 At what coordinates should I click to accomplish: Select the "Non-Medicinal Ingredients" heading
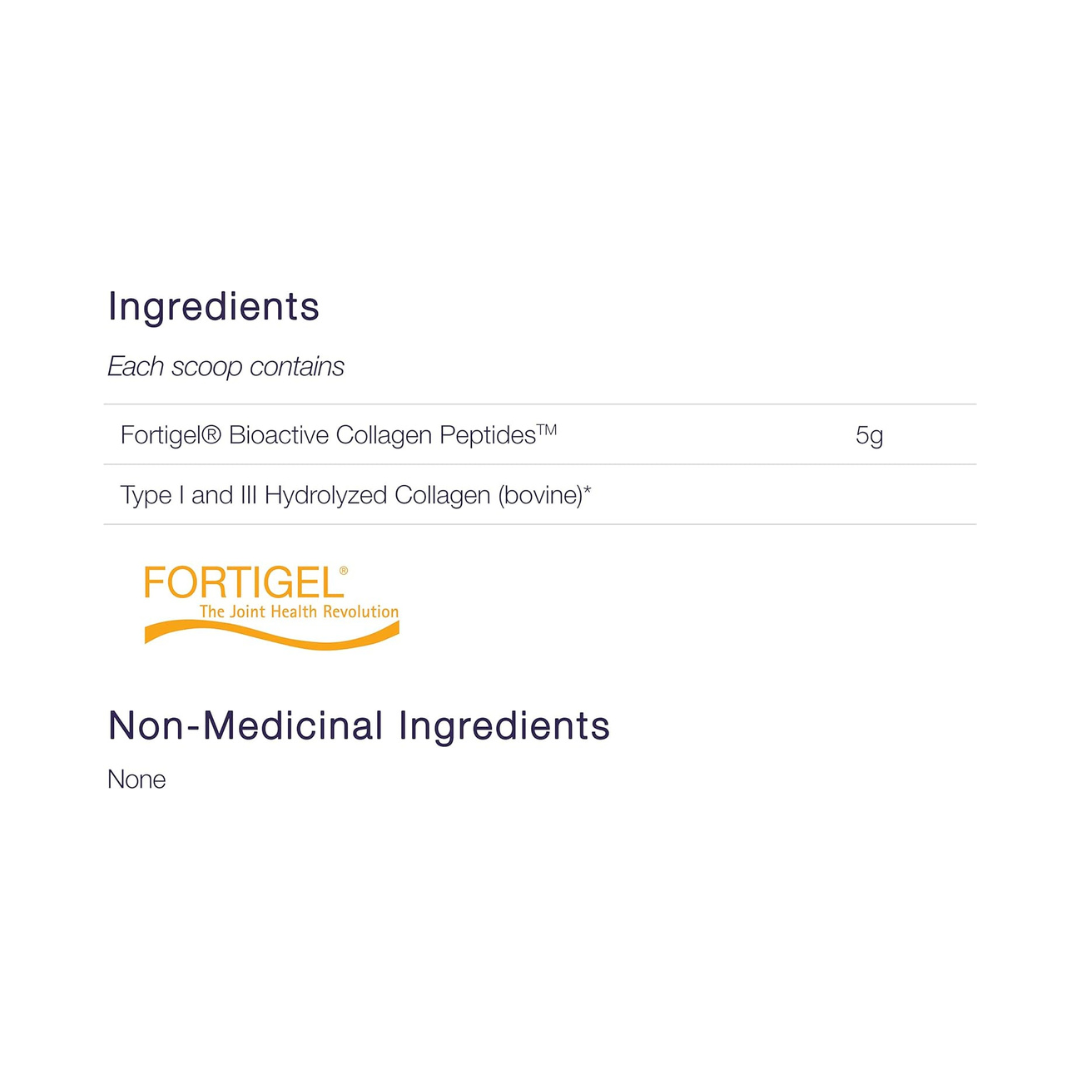(x=358, y=726)
